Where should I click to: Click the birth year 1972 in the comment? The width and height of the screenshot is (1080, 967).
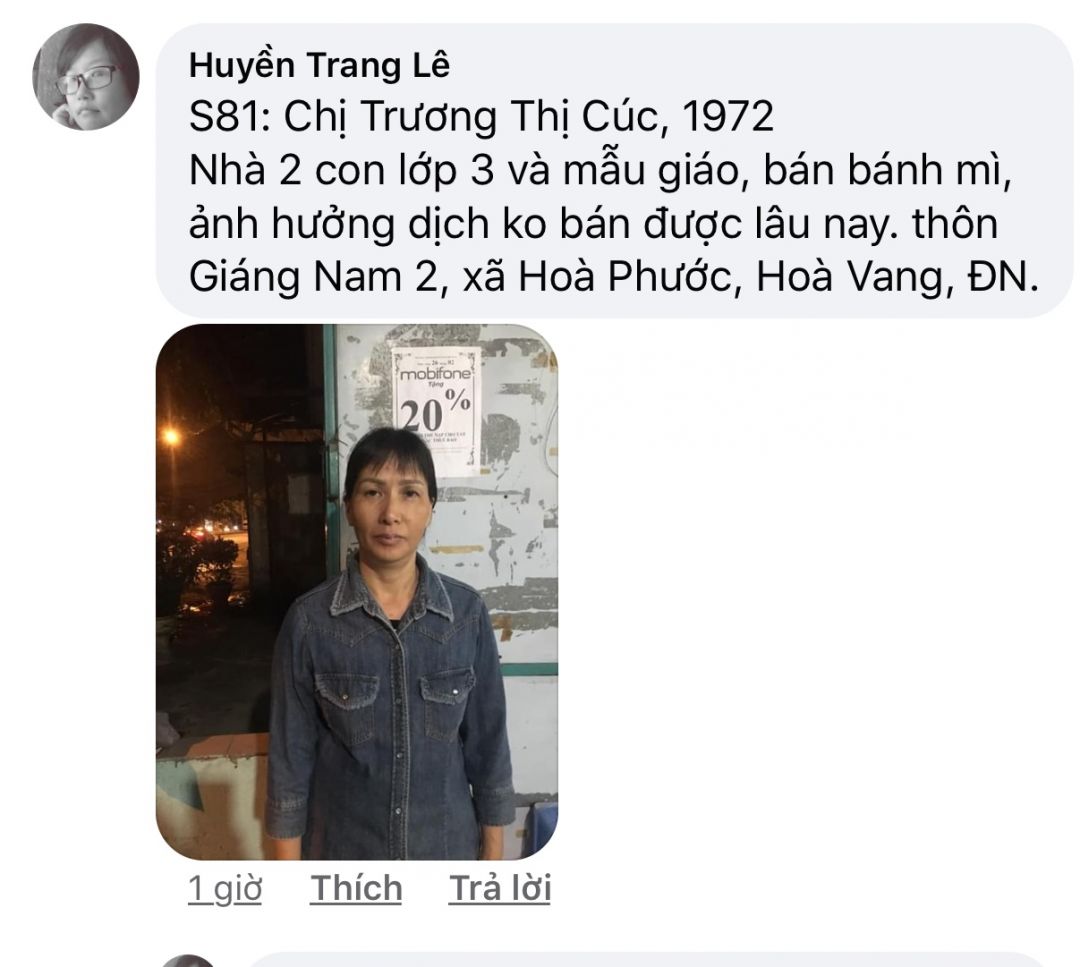coord(728,116)
